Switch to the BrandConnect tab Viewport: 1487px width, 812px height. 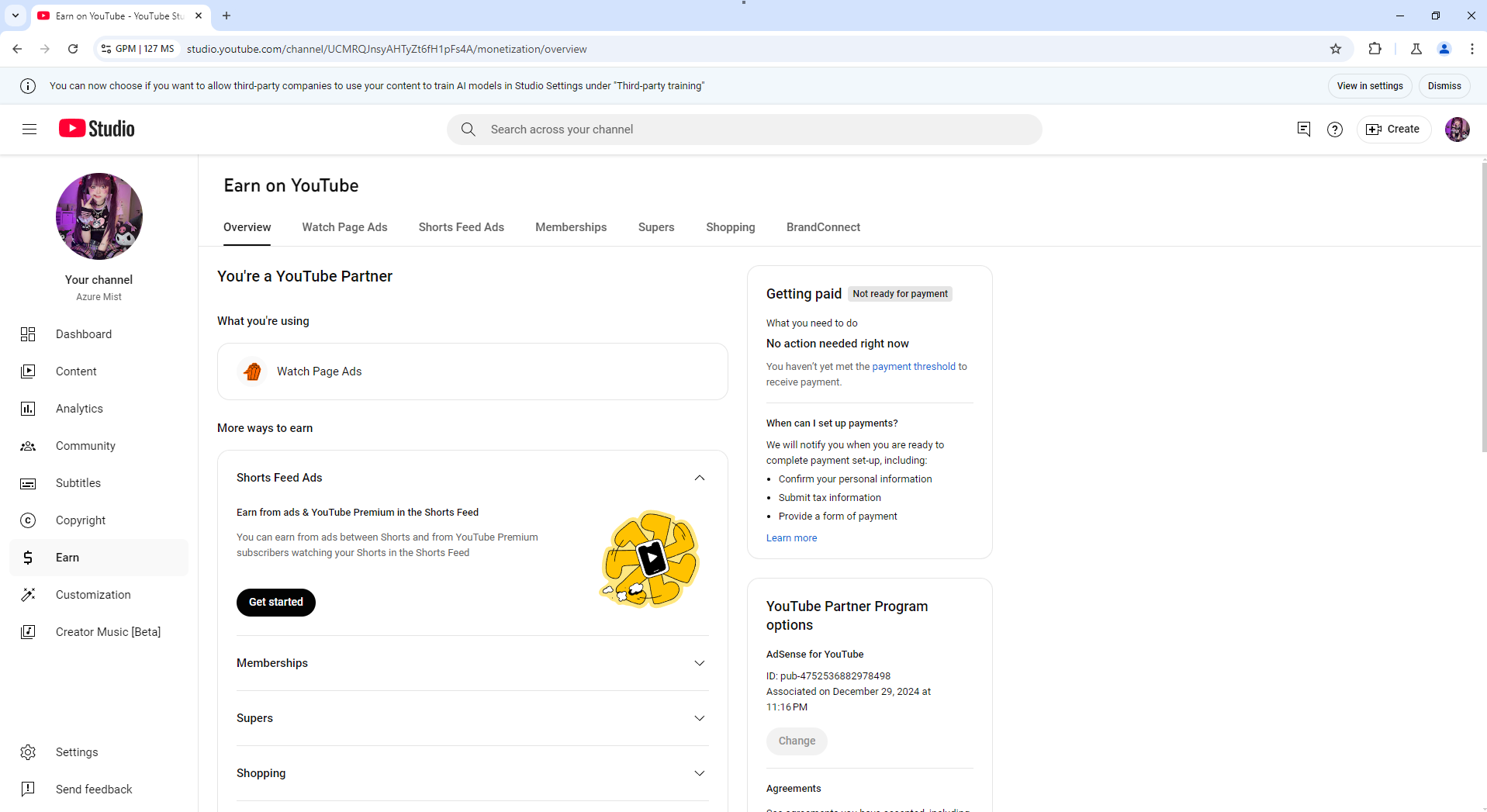[823, 227]
